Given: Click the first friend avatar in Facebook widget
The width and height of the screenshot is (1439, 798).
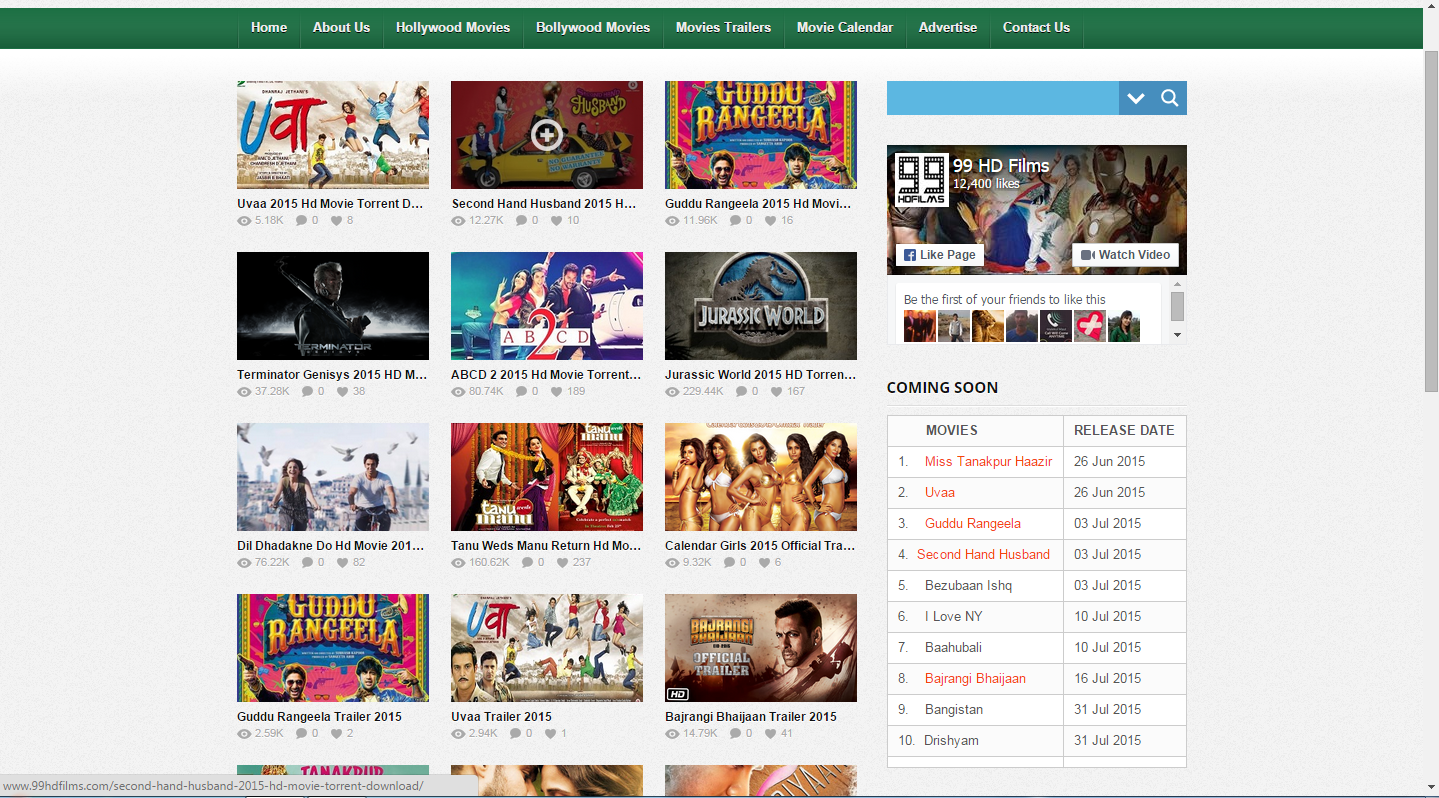Looking at the screenshot, I should pyautogui.click(x=920, y=326).
